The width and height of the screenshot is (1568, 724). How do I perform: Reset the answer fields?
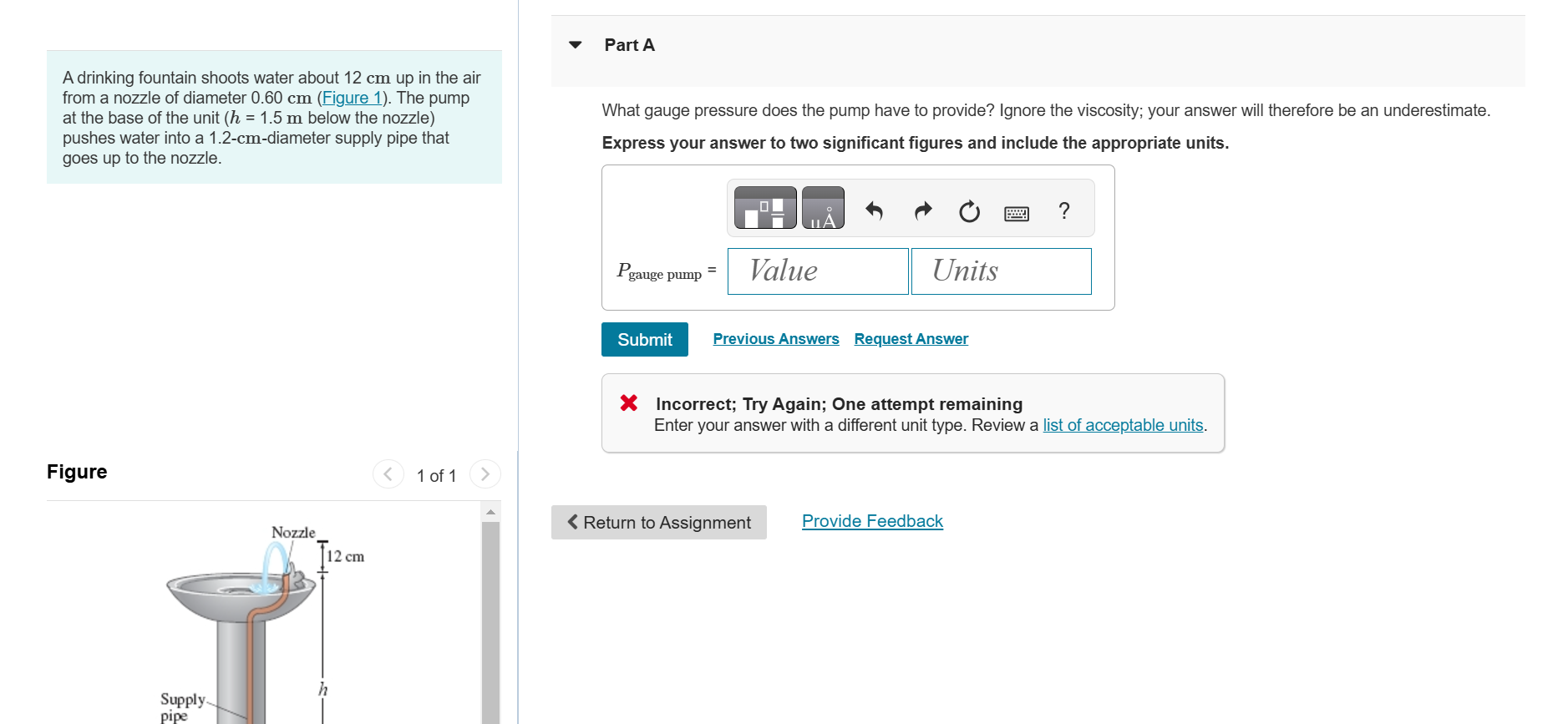click(x=969, y=211)
